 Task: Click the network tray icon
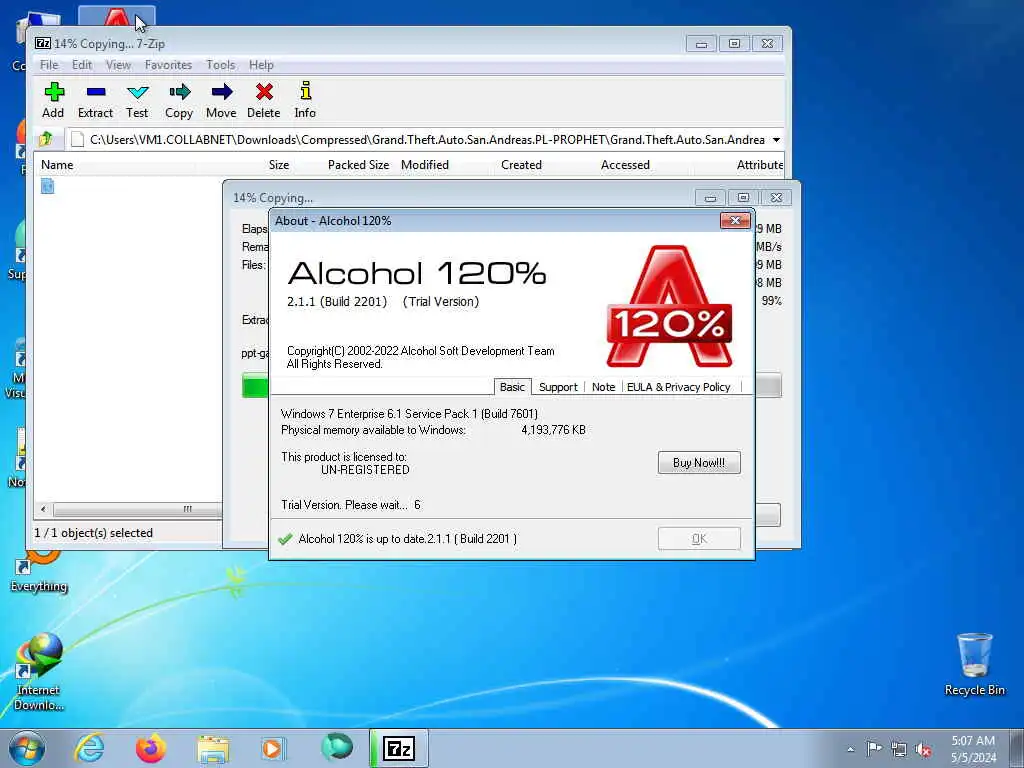click(x=899, y=749)
